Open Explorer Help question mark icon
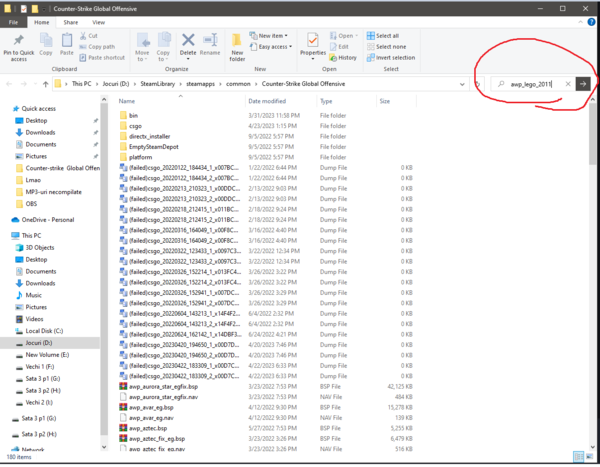Viewport: 600px width, 467px height. pyautogui.click(x=591, y=22)
